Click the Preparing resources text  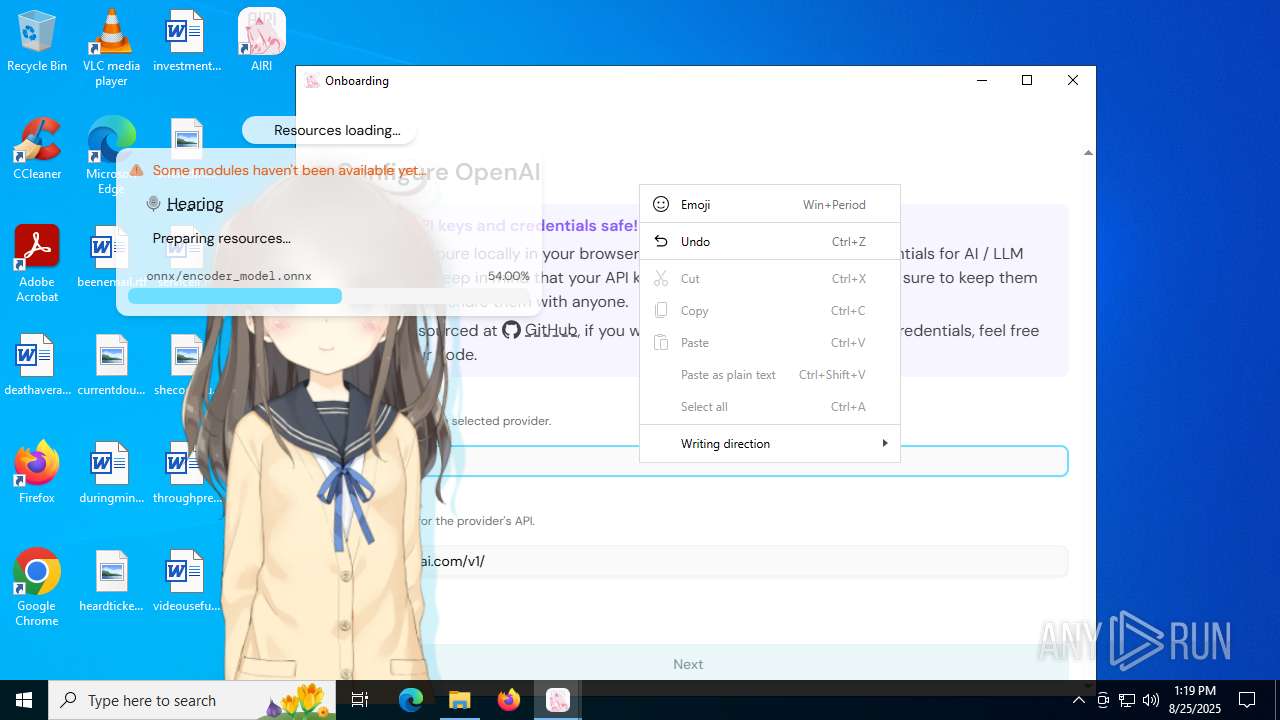(x=221, y=238)
